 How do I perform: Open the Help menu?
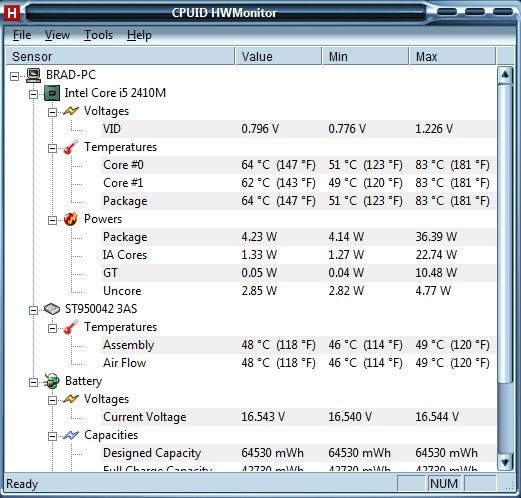(x=139, y=35)
